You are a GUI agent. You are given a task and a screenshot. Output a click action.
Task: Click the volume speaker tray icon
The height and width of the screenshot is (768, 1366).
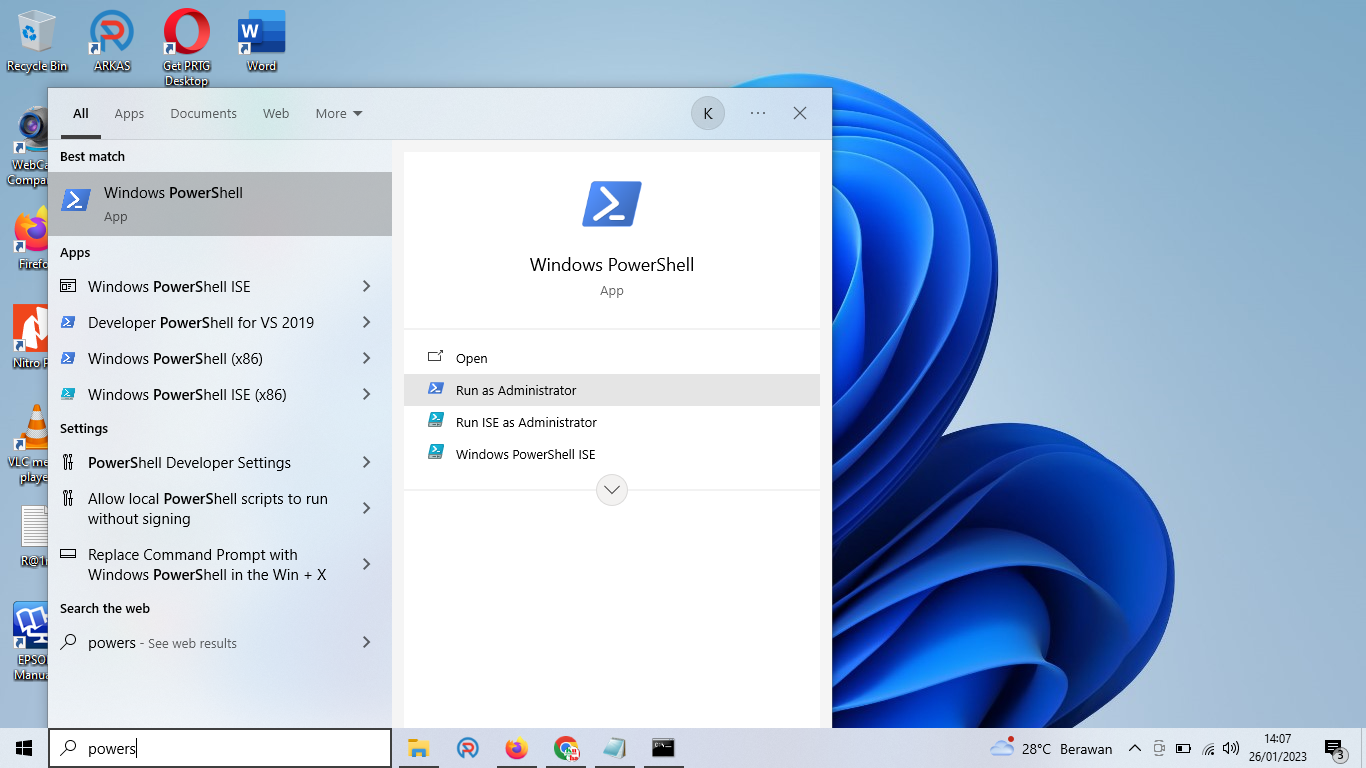point(1231,748)
